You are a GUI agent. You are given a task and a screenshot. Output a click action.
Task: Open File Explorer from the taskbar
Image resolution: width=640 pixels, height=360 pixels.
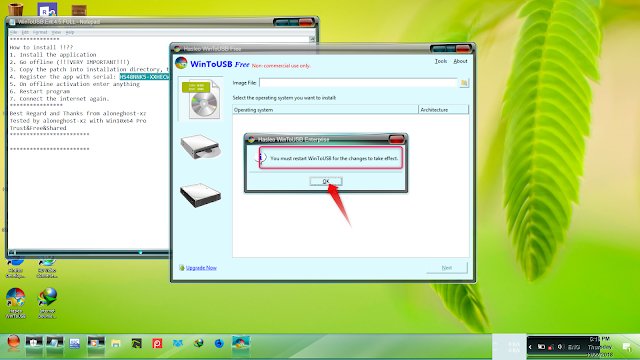(x=116, y=344)
